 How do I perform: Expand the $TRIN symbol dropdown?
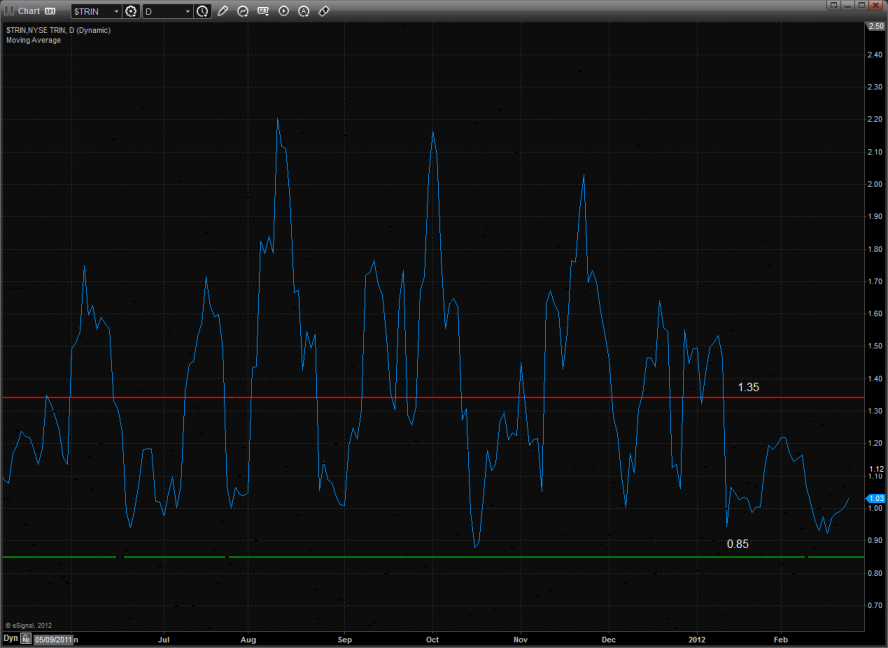click(115, 11)
